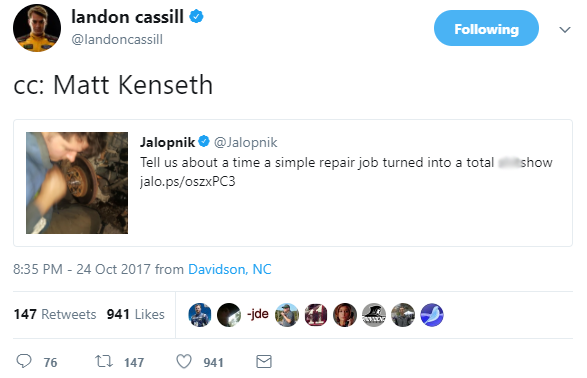Retweet using the retweet arrows icon

point(103,361)
